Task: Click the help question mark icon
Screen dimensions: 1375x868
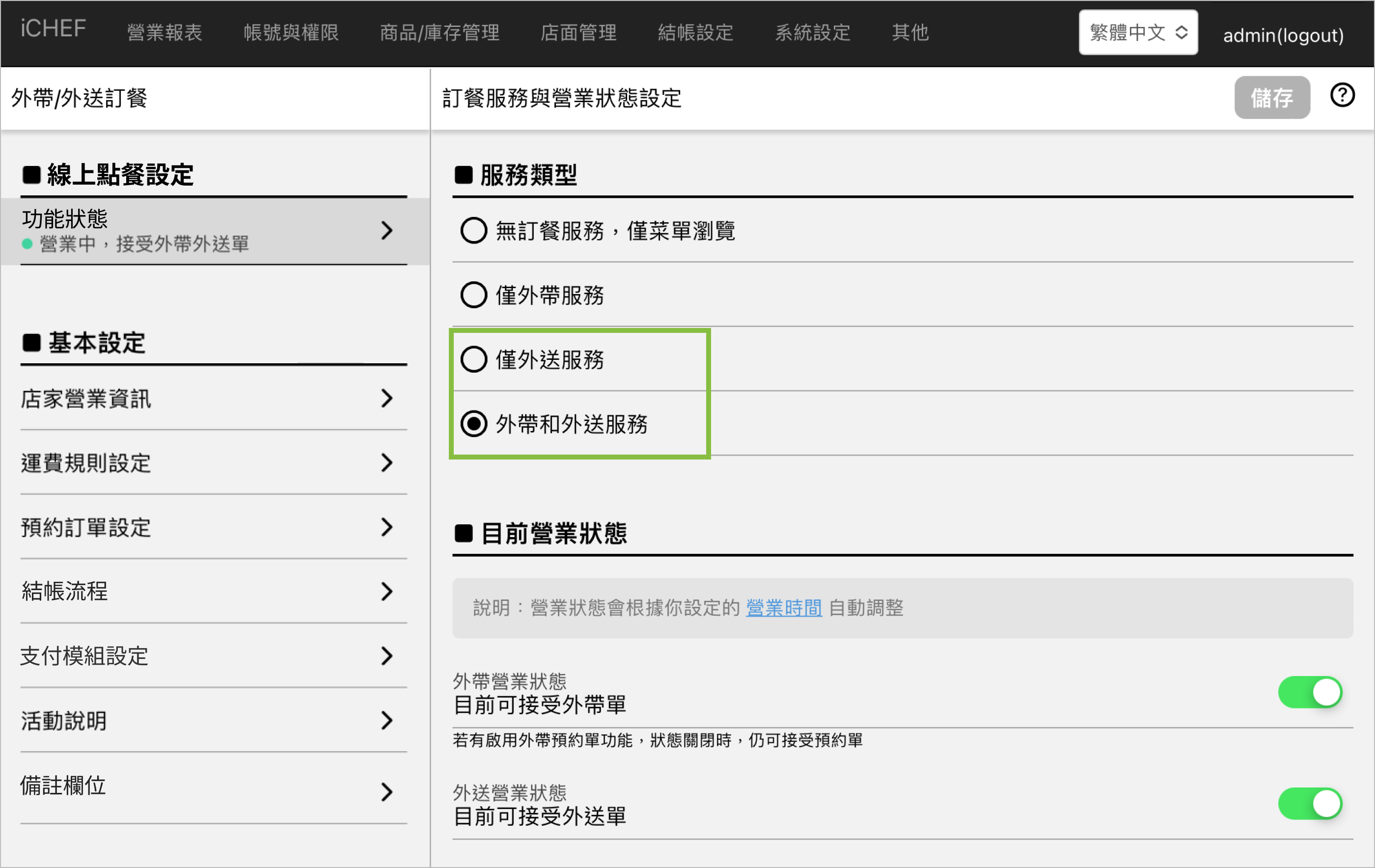Action: (1342, 95)
